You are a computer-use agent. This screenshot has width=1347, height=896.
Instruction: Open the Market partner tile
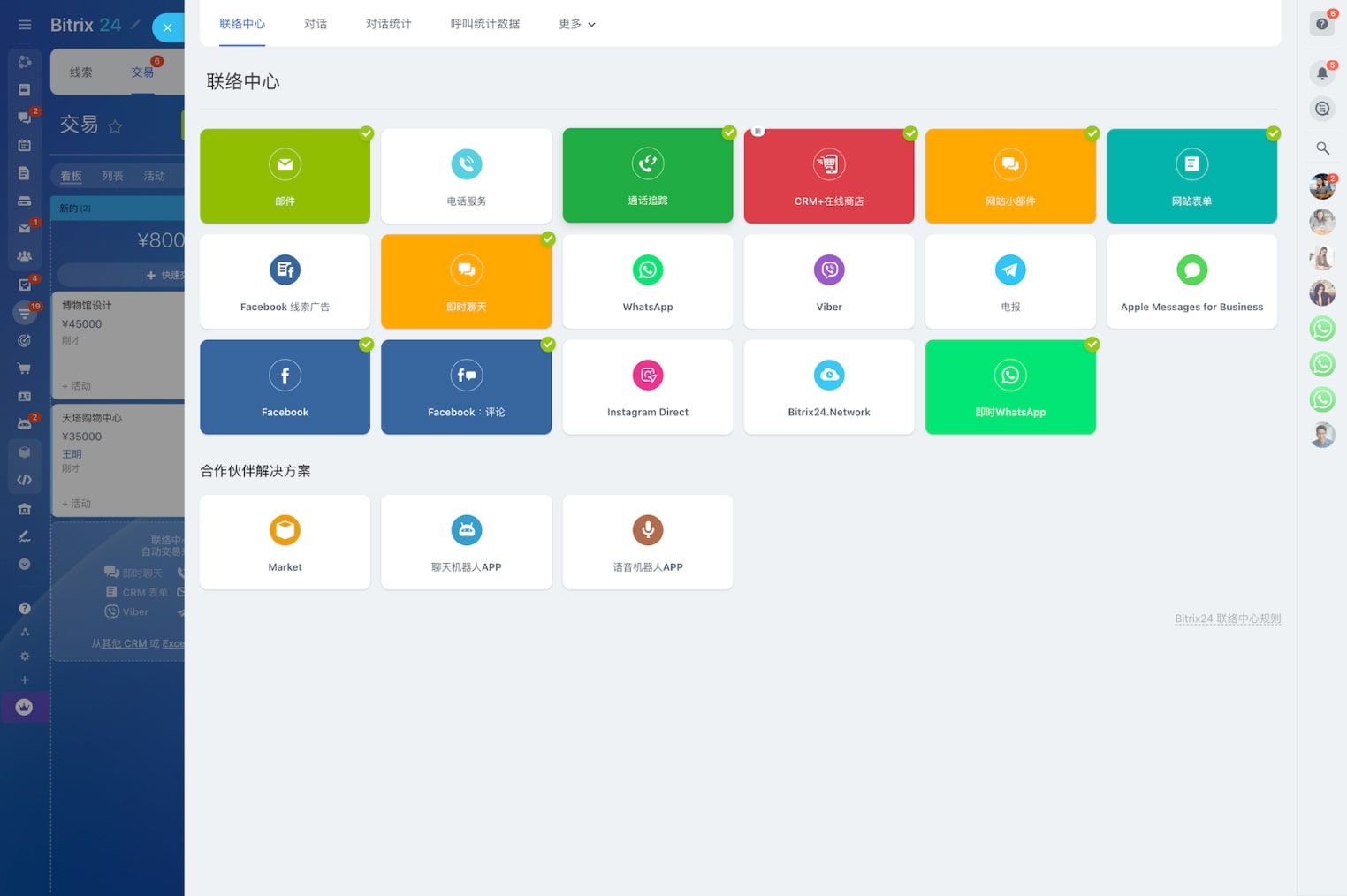click(285, 542)
